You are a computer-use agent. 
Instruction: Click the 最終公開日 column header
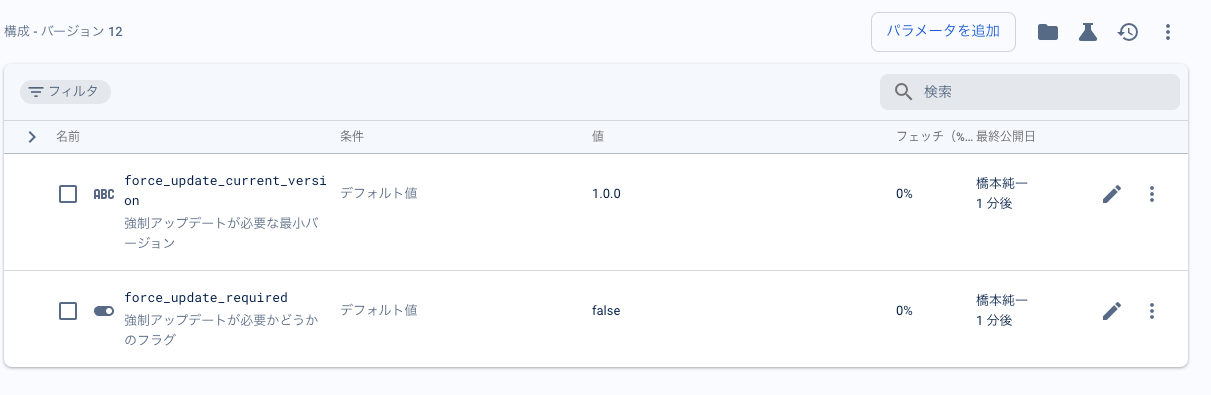click(1005, 136)
